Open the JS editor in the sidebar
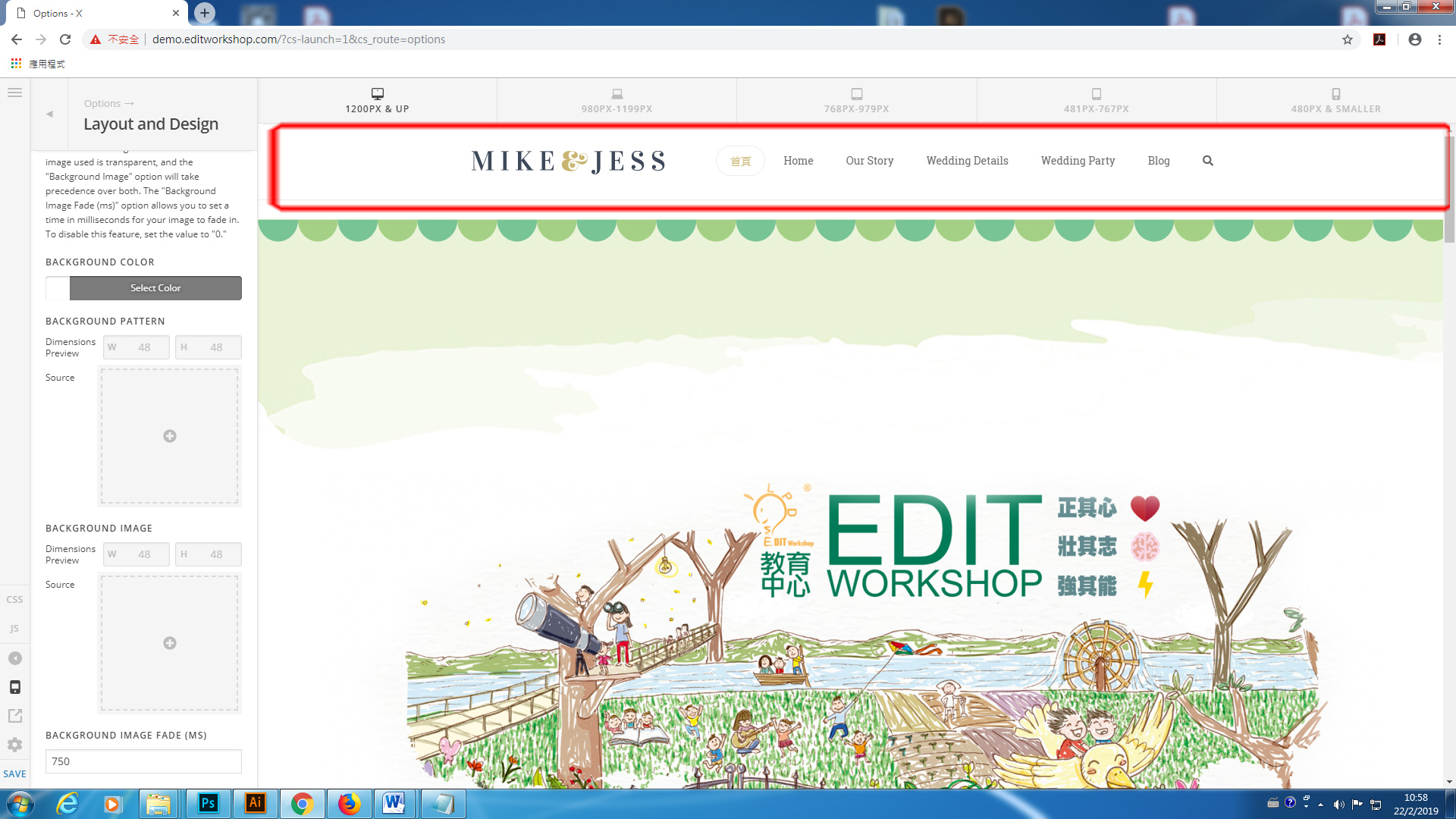 pos(14,629)
